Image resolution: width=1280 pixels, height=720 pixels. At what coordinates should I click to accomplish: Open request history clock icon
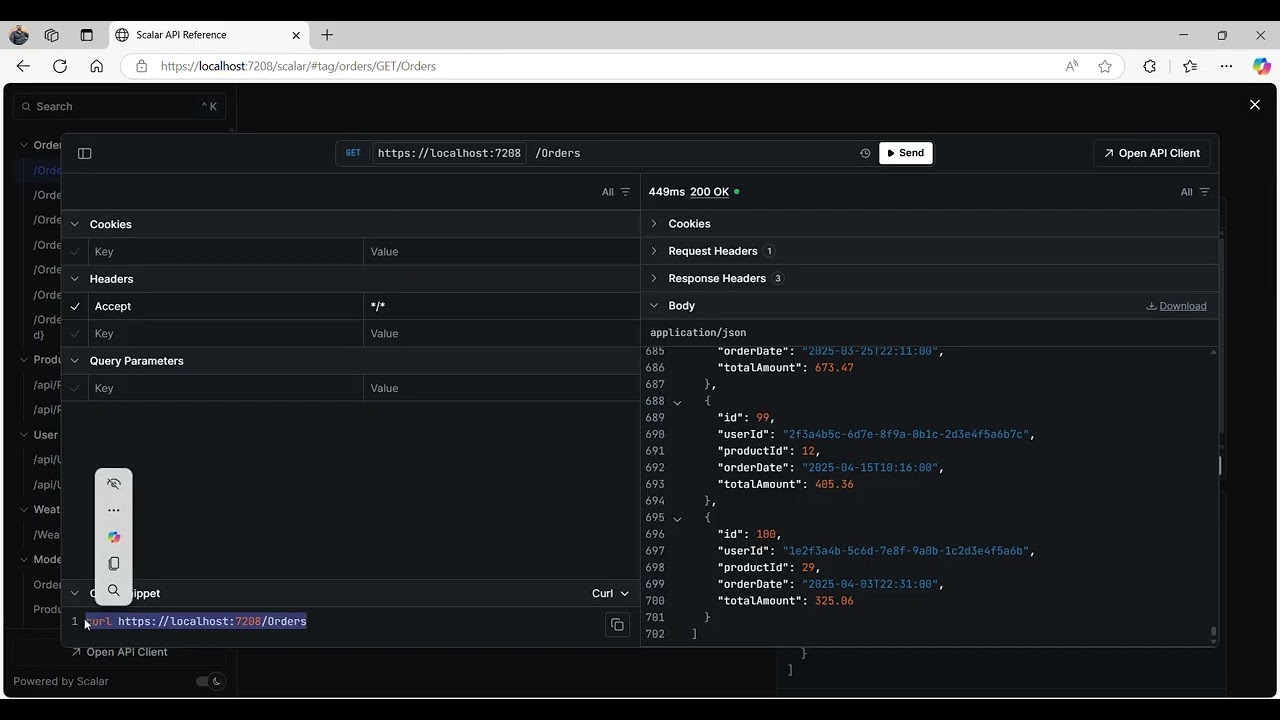(865, 153)
